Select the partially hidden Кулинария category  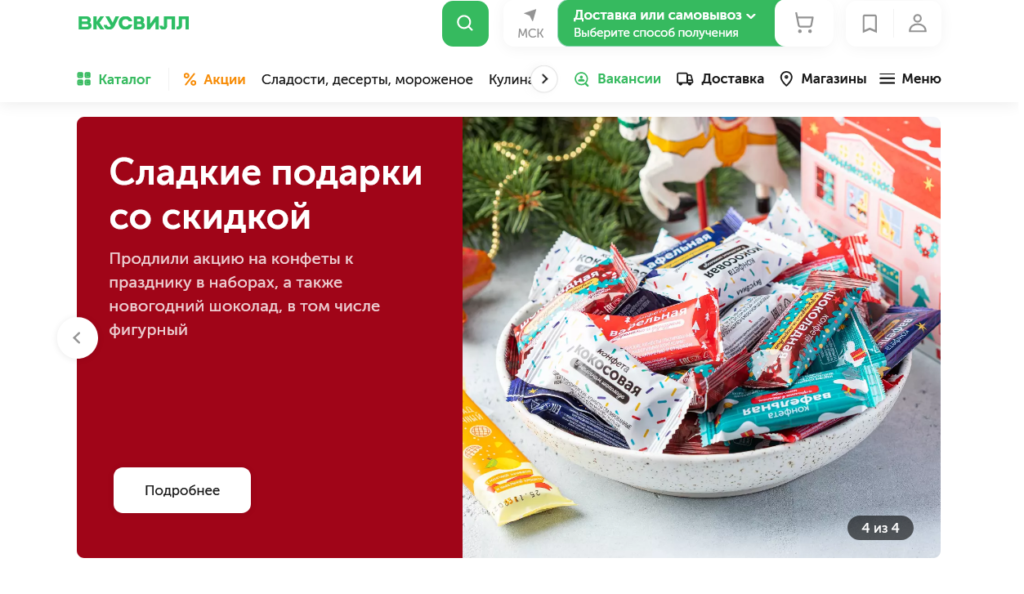click(512, 80)
